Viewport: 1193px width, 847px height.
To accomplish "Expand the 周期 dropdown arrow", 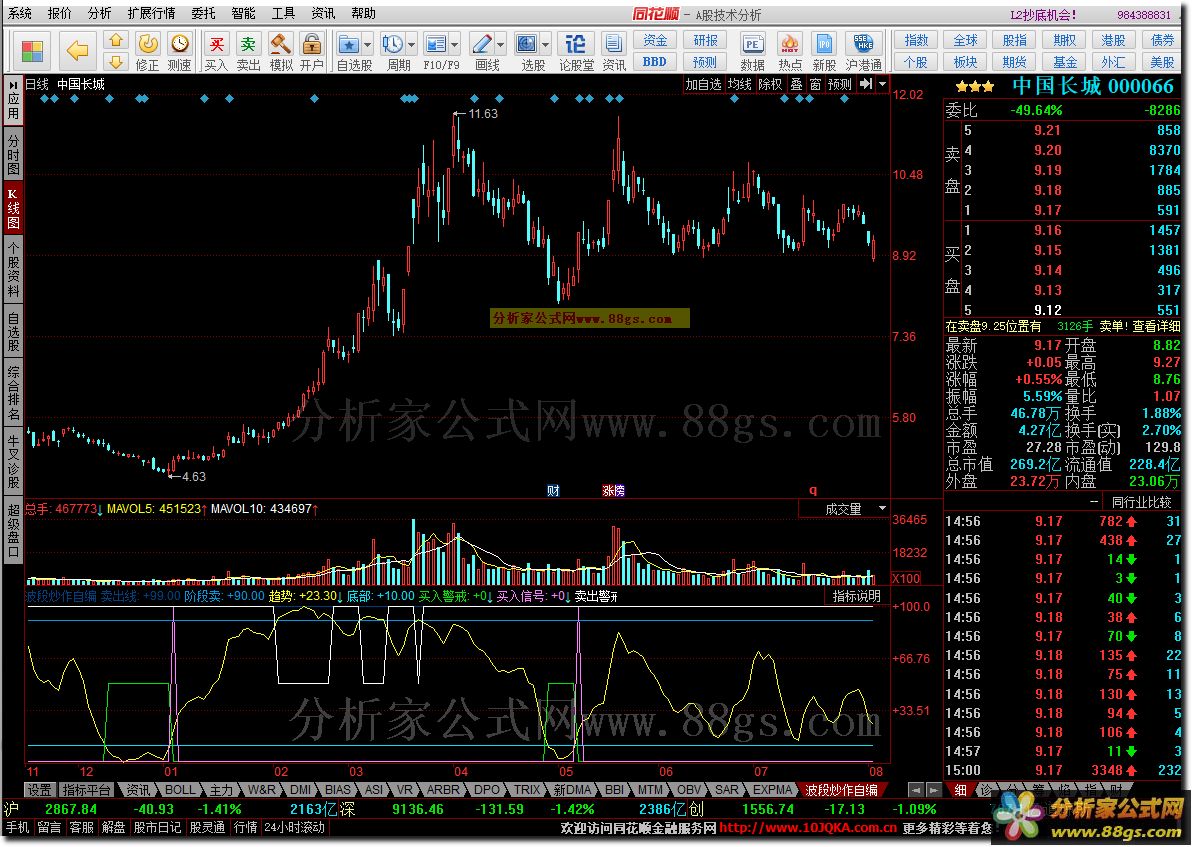I will [x=412, y=44].
